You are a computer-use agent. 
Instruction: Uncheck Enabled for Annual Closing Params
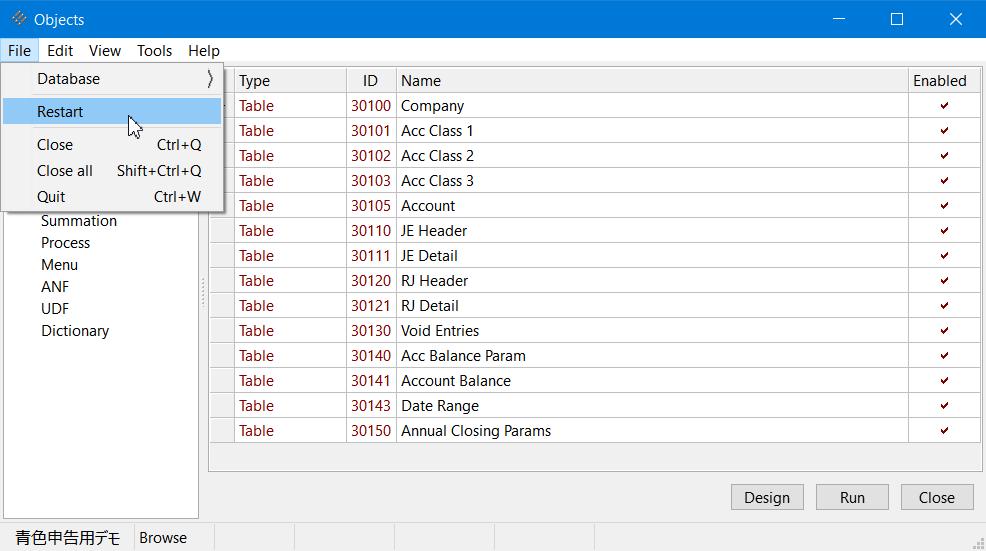(x=944, y=431)
